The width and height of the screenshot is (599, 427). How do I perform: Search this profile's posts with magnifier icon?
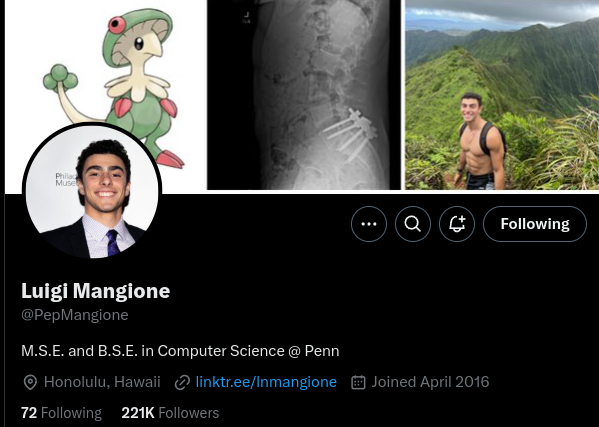[x=413, y=224]
